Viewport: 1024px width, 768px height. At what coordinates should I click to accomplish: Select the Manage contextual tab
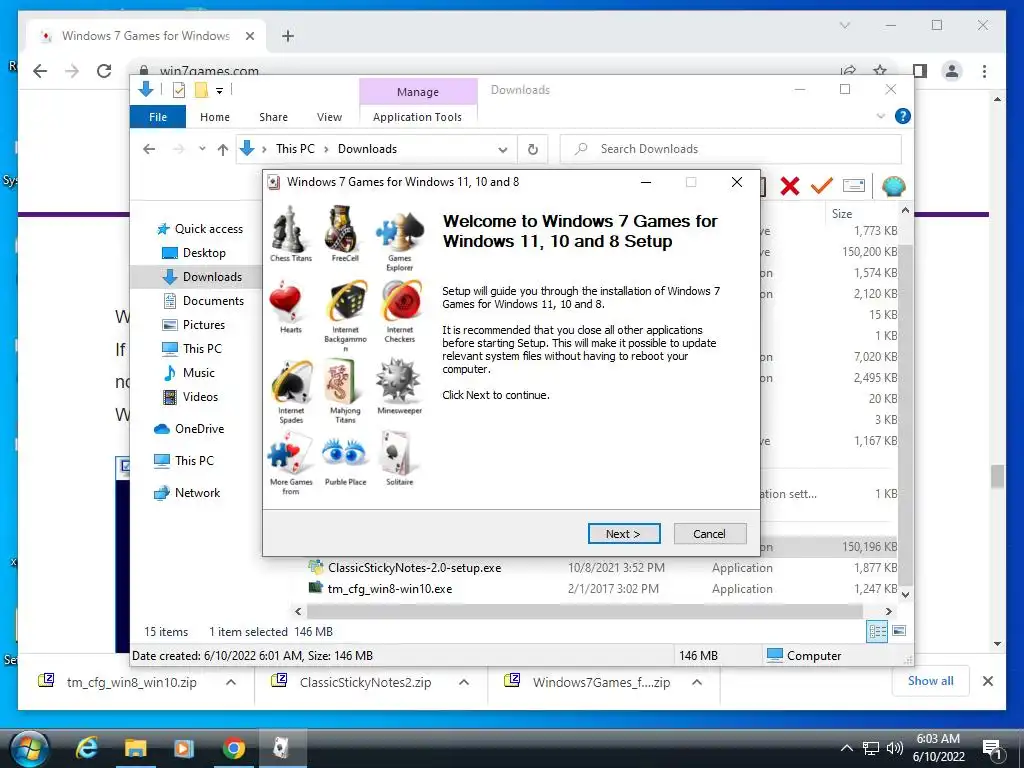[418, 92]
